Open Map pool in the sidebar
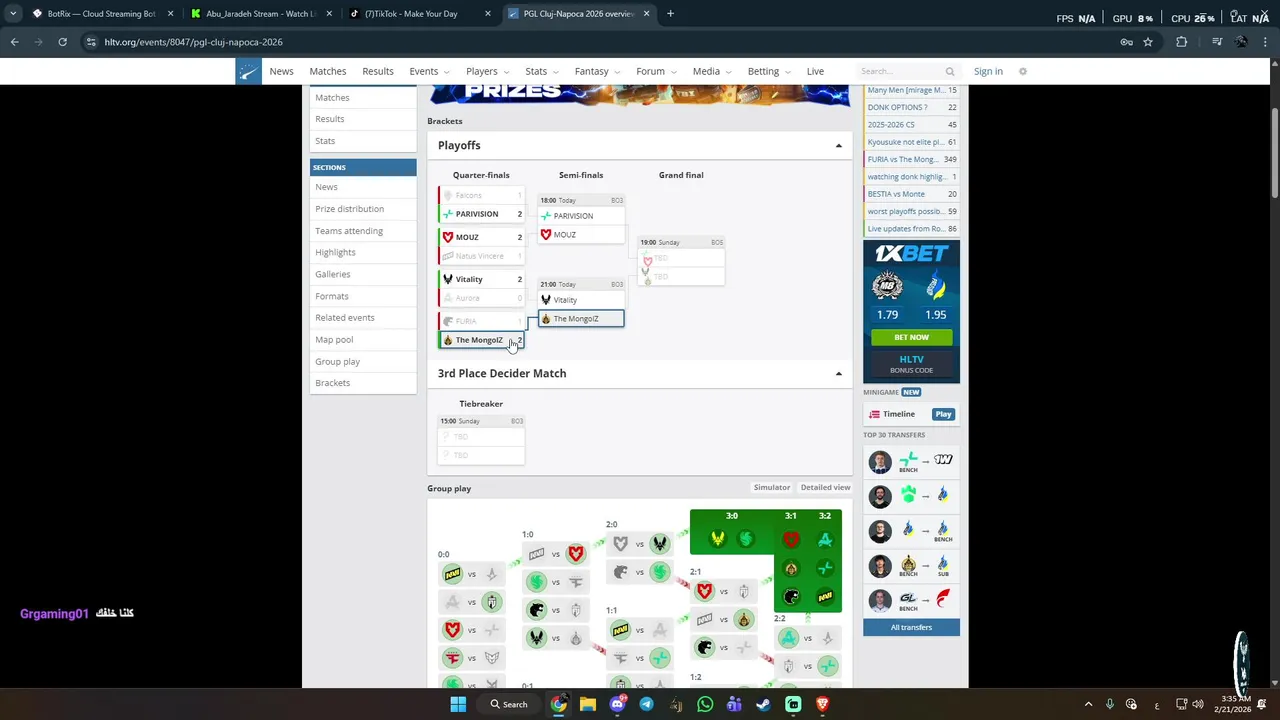 (x=334, y=340)
